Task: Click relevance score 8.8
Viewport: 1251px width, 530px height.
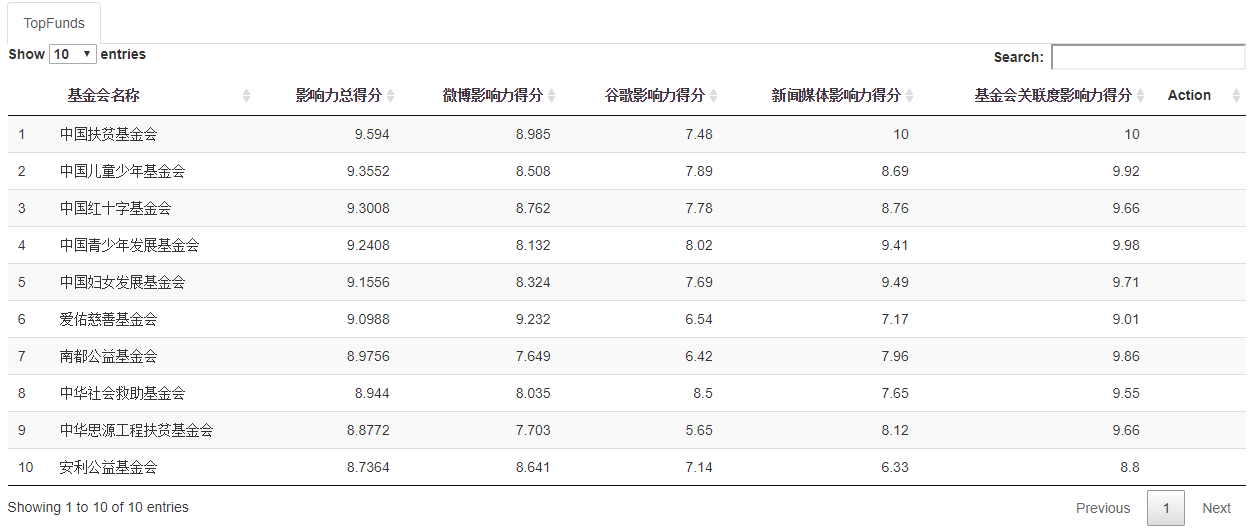Action: coord(1130,467)
